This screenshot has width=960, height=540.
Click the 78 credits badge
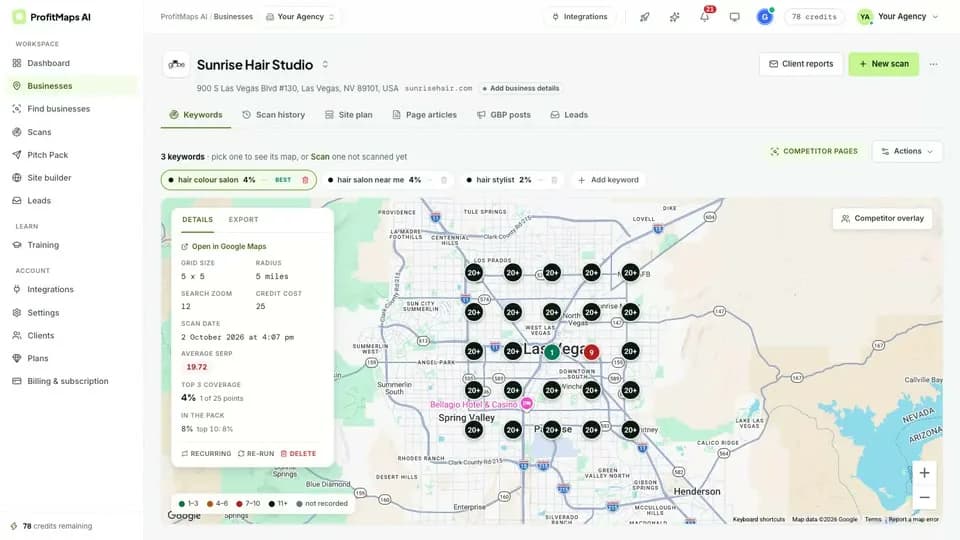[x=814, y=17]
